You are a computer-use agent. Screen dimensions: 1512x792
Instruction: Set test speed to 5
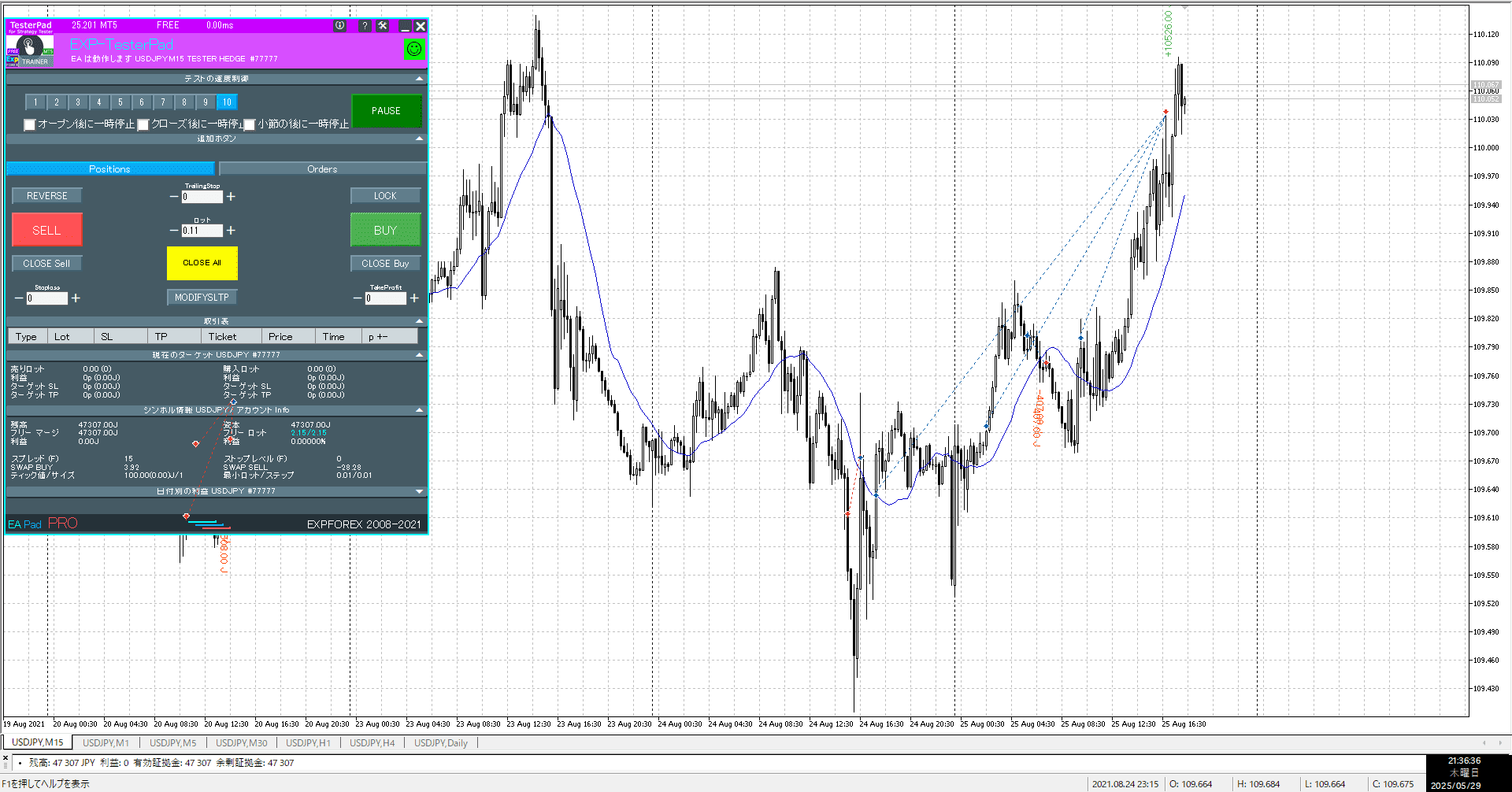[120, 102]
